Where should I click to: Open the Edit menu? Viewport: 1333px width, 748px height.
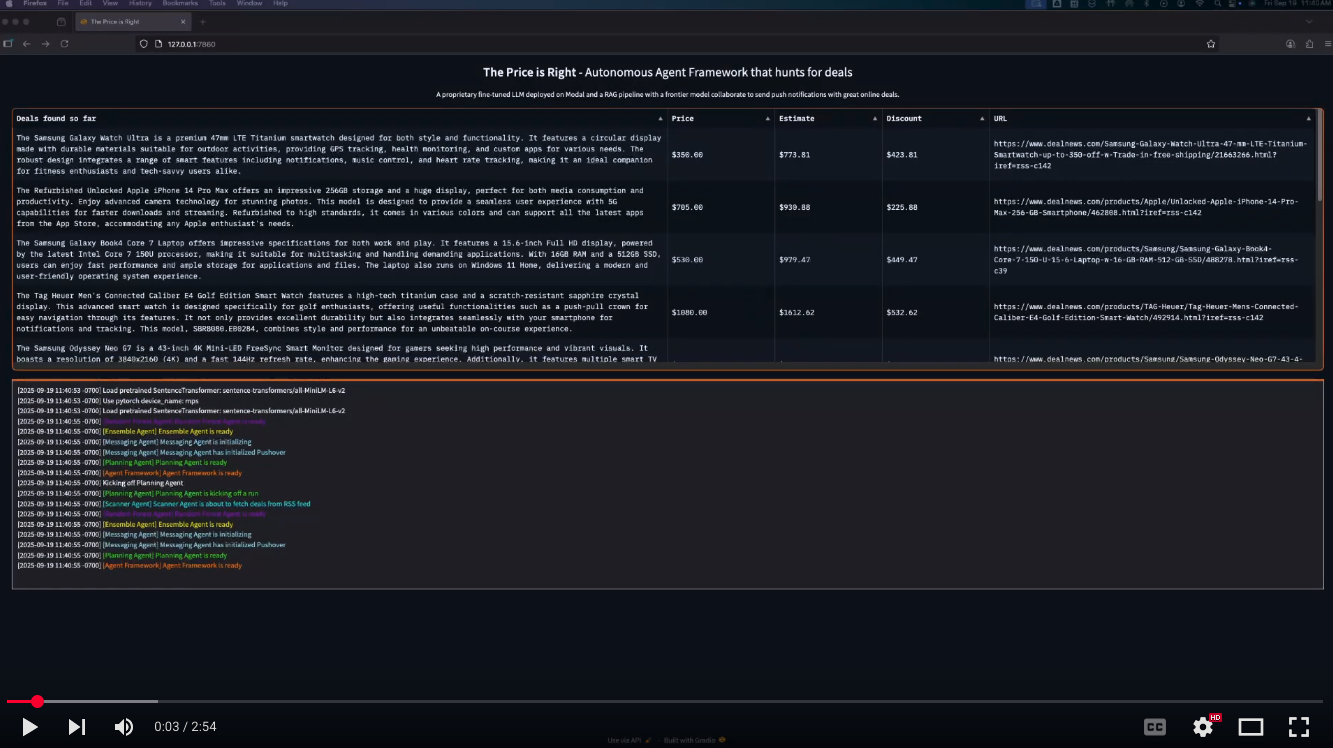85,3
